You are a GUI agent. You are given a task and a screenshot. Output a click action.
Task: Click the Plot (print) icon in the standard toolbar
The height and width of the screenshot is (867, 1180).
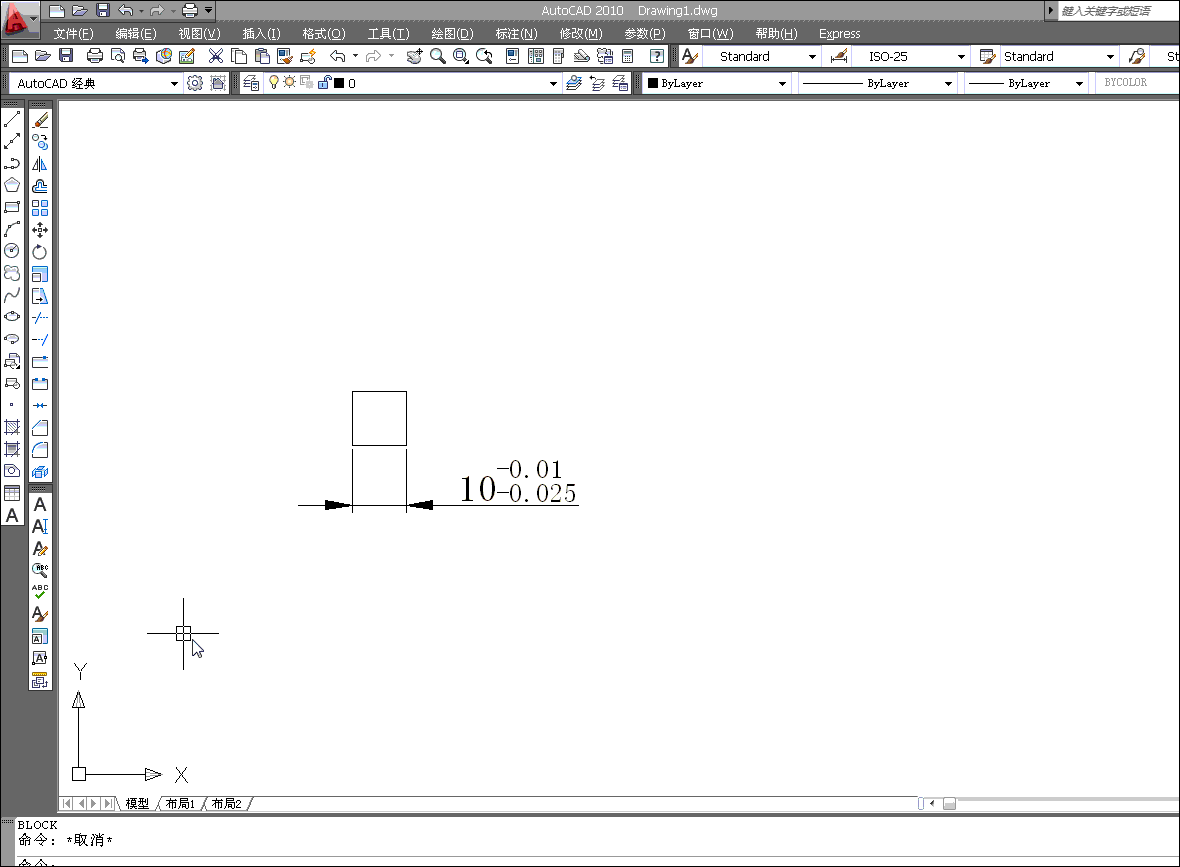coord(95,56)
